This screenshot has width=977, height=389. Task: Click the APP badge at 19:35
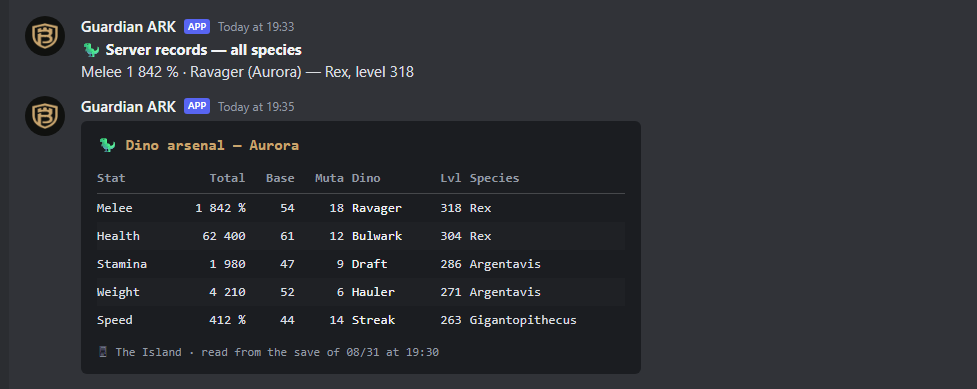pos(197,107)
